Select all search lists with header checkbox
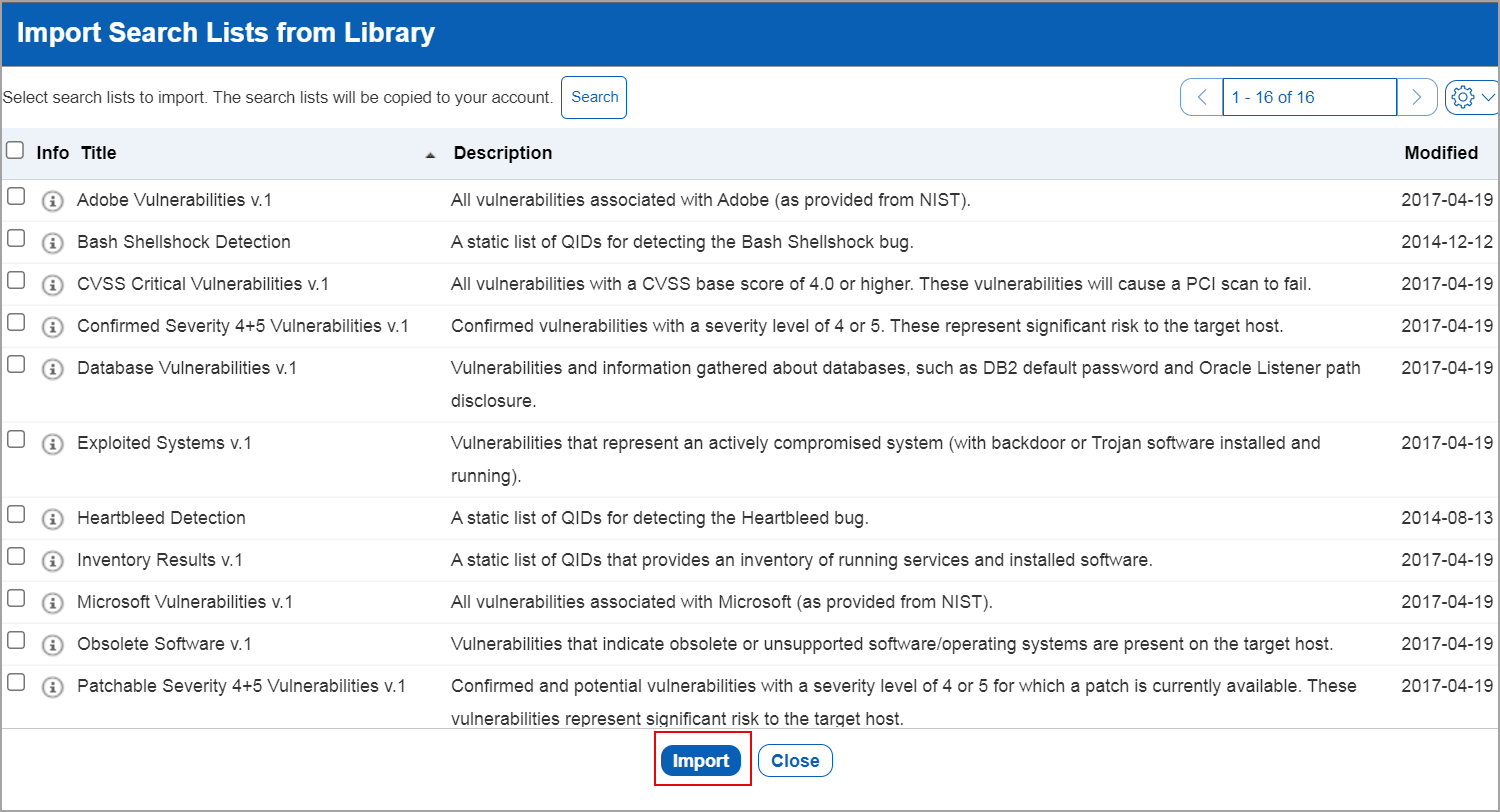Image resolution: width=1500 pixels, height=812 pixels. coord(15,151)
